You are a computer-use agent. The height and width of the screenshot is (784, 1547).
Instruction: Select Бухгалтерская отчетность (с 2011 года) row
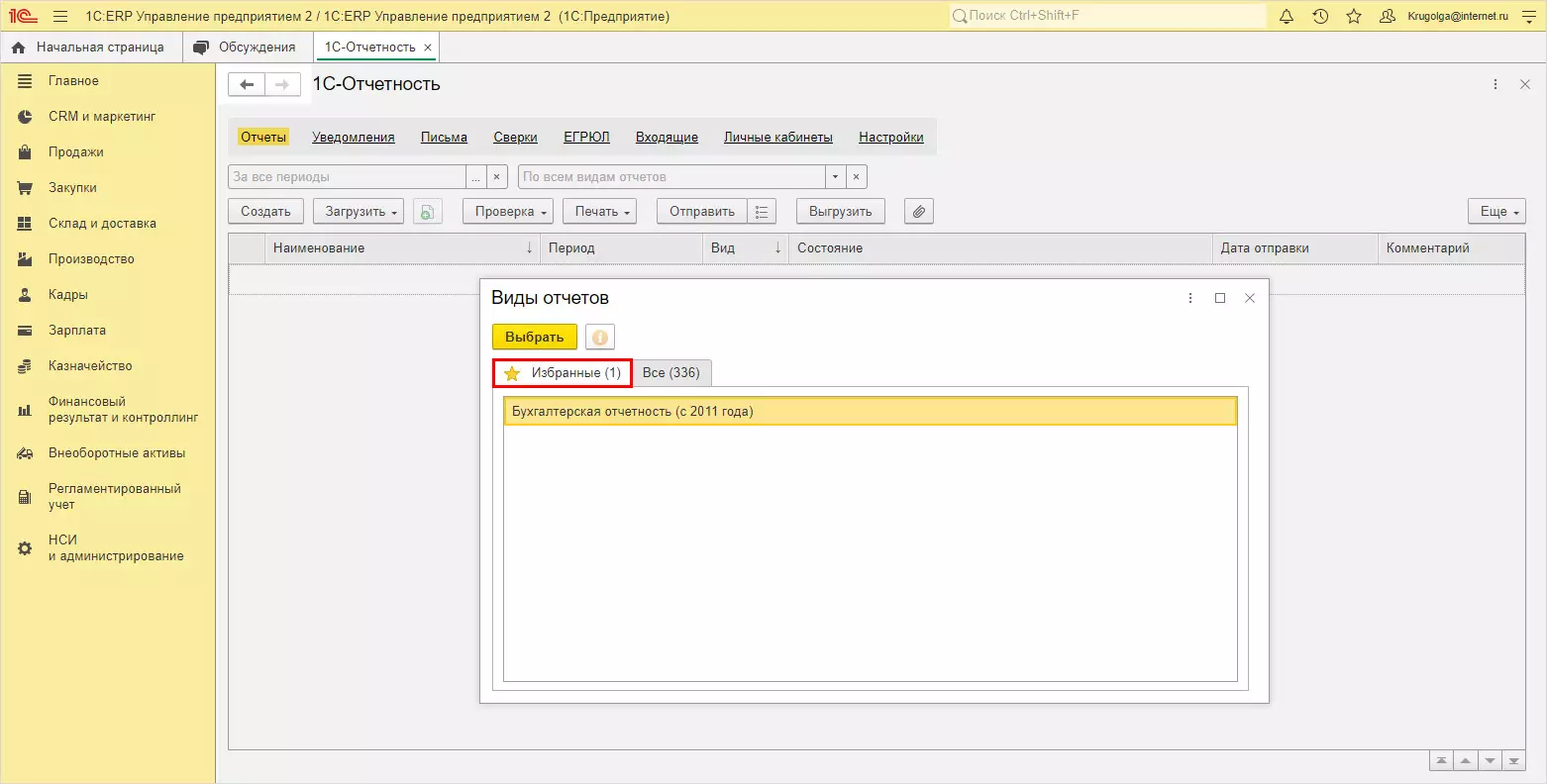tap(871, 412)
